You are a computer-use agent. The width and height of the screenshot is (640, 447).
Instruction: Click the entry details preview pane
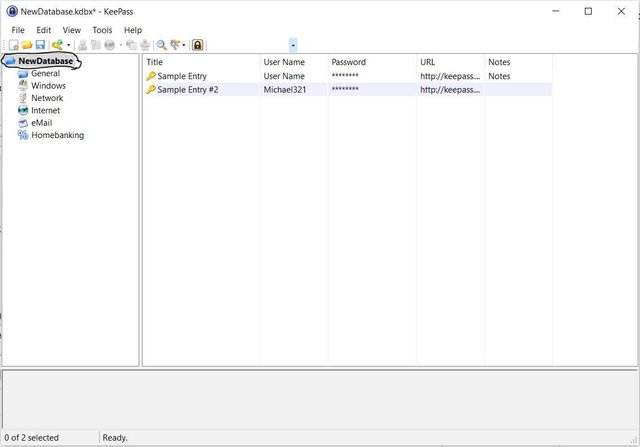point(320,399)
